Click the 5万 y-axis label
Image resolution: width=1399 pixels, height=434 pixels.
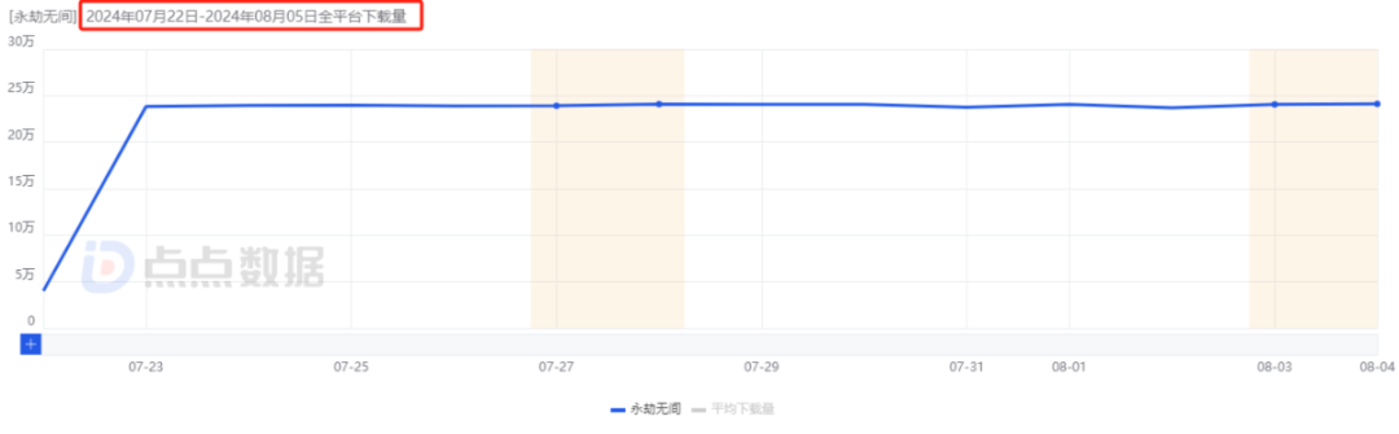coord(26,274)
